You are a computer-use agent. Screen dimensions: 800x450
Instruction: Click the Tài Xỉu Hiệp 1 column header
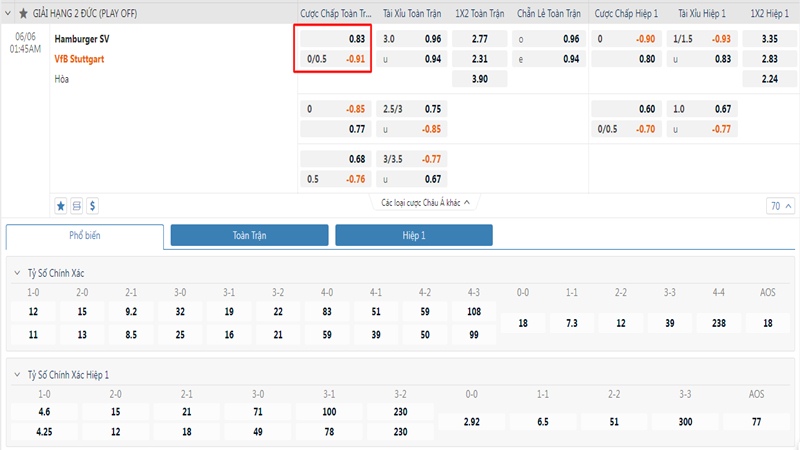[x=702, y=14]
